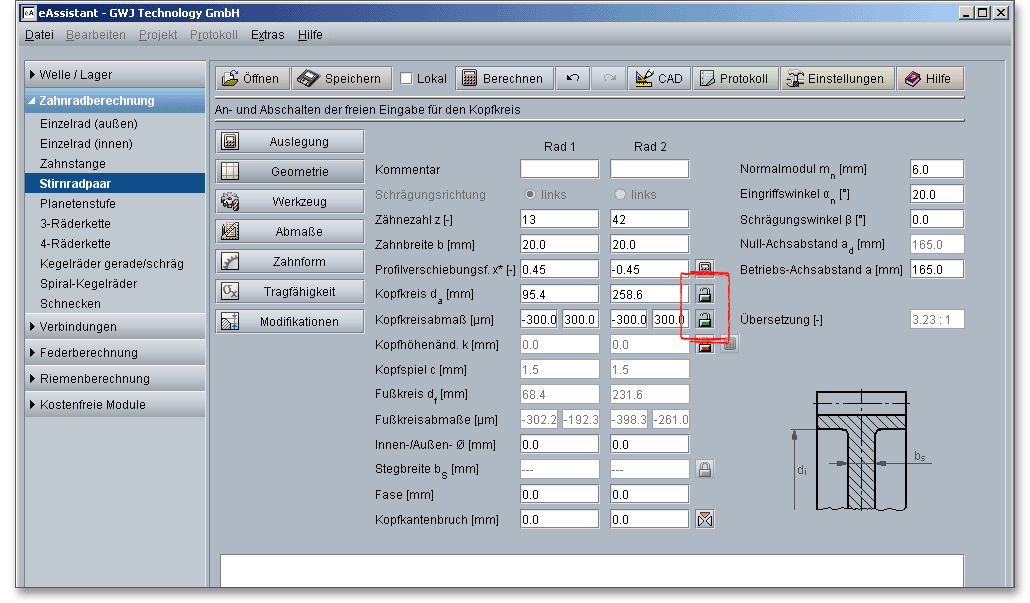
Task: Expand the Verbindungen section
Action: (x=78, y=327)
